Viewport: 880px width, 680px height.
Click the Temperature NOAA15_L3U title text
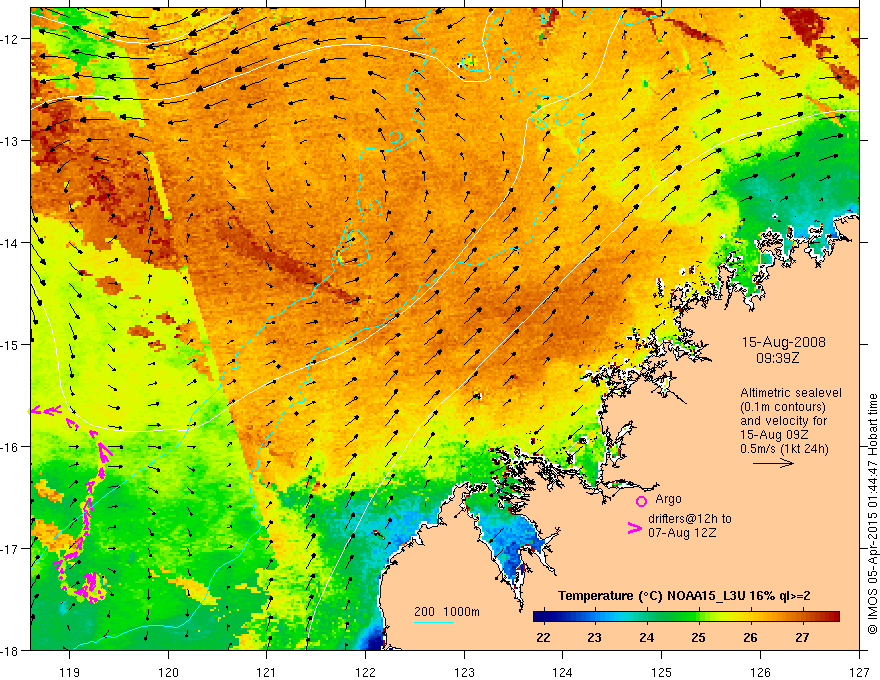click(x=684, y=596)
